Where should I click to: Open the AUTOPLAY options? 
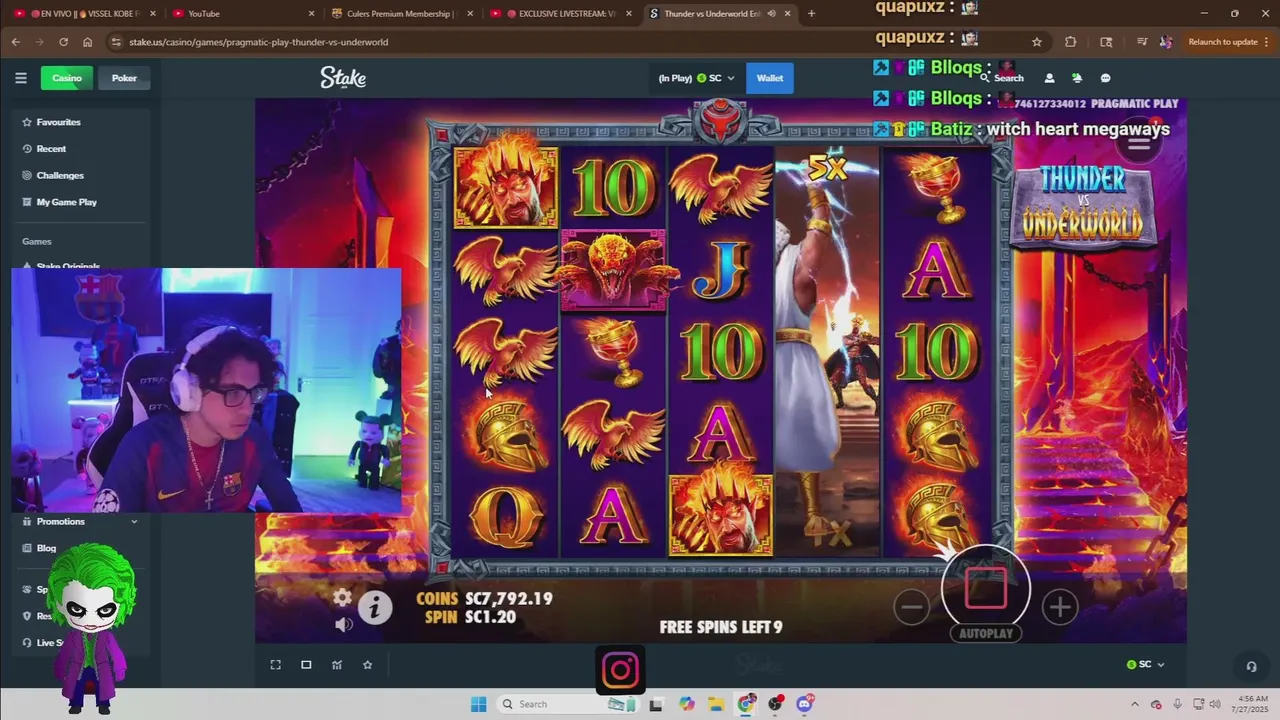986,633
